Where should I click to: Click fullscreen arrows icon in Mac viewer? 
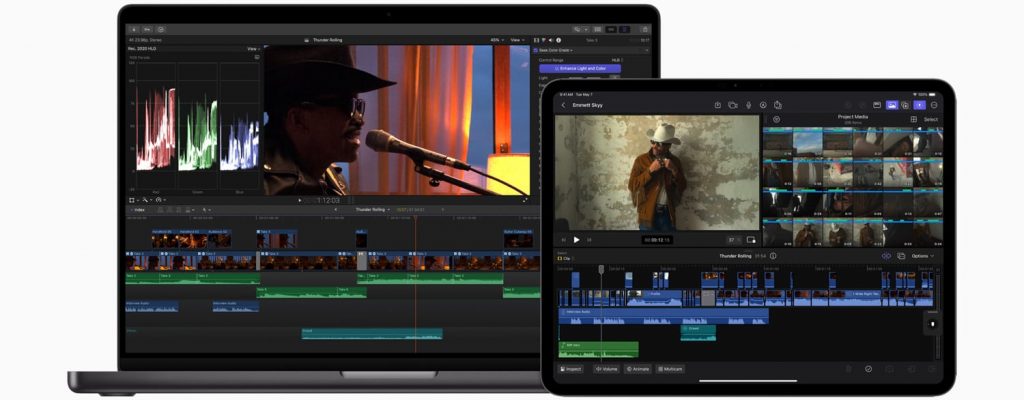click(525, 200)
